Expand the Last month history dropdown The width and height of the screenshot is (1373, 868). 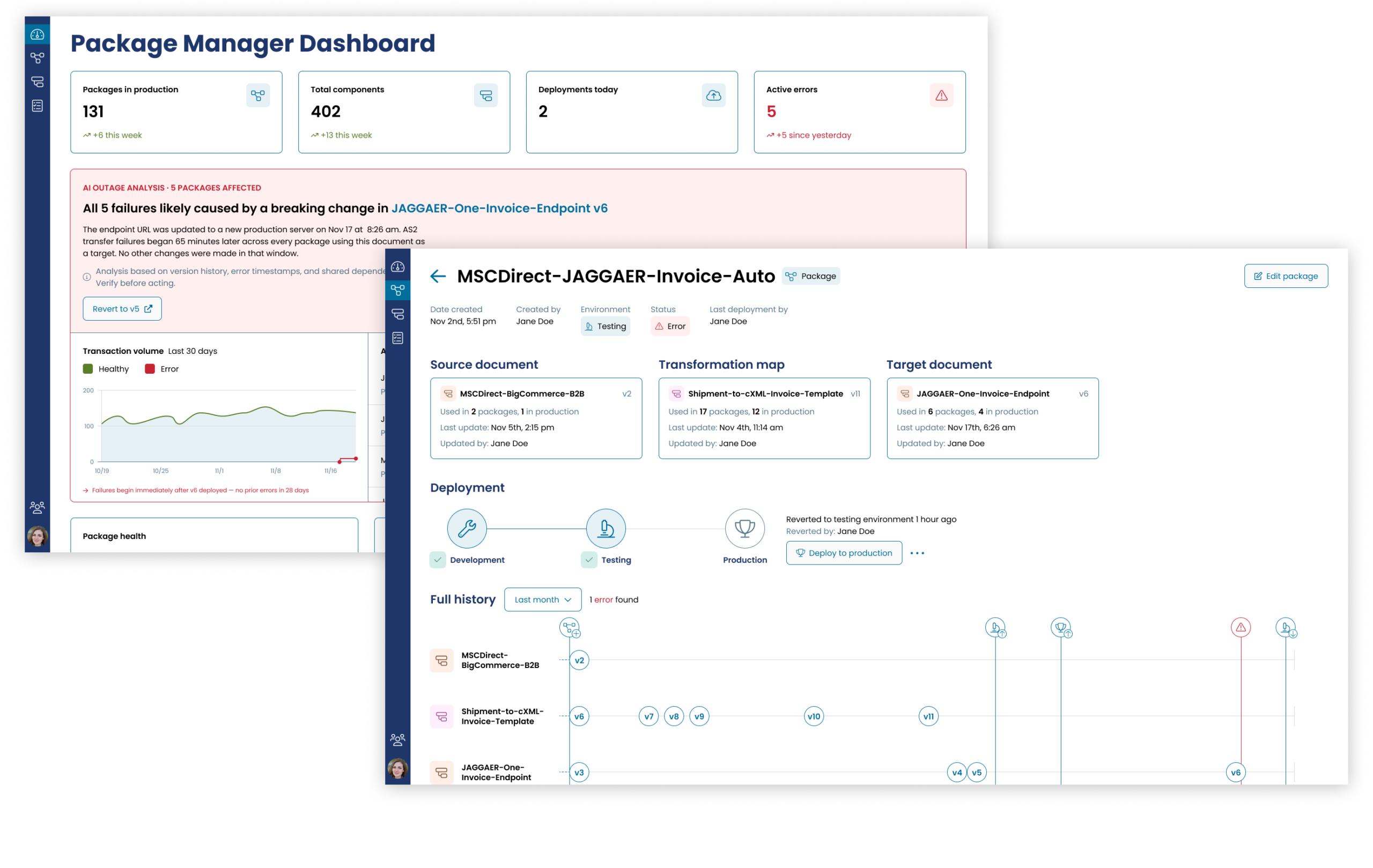543,599
